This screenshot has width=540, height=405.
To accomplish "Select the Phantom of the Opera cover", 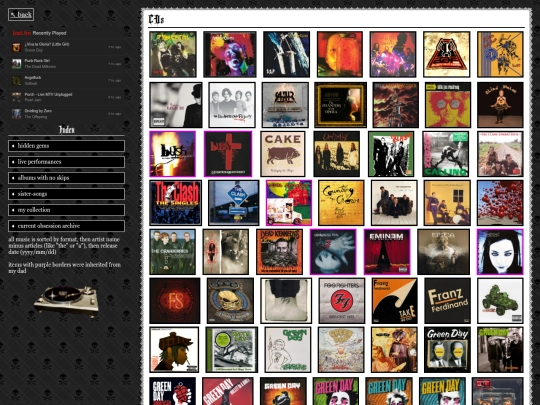I will (341, 105).
